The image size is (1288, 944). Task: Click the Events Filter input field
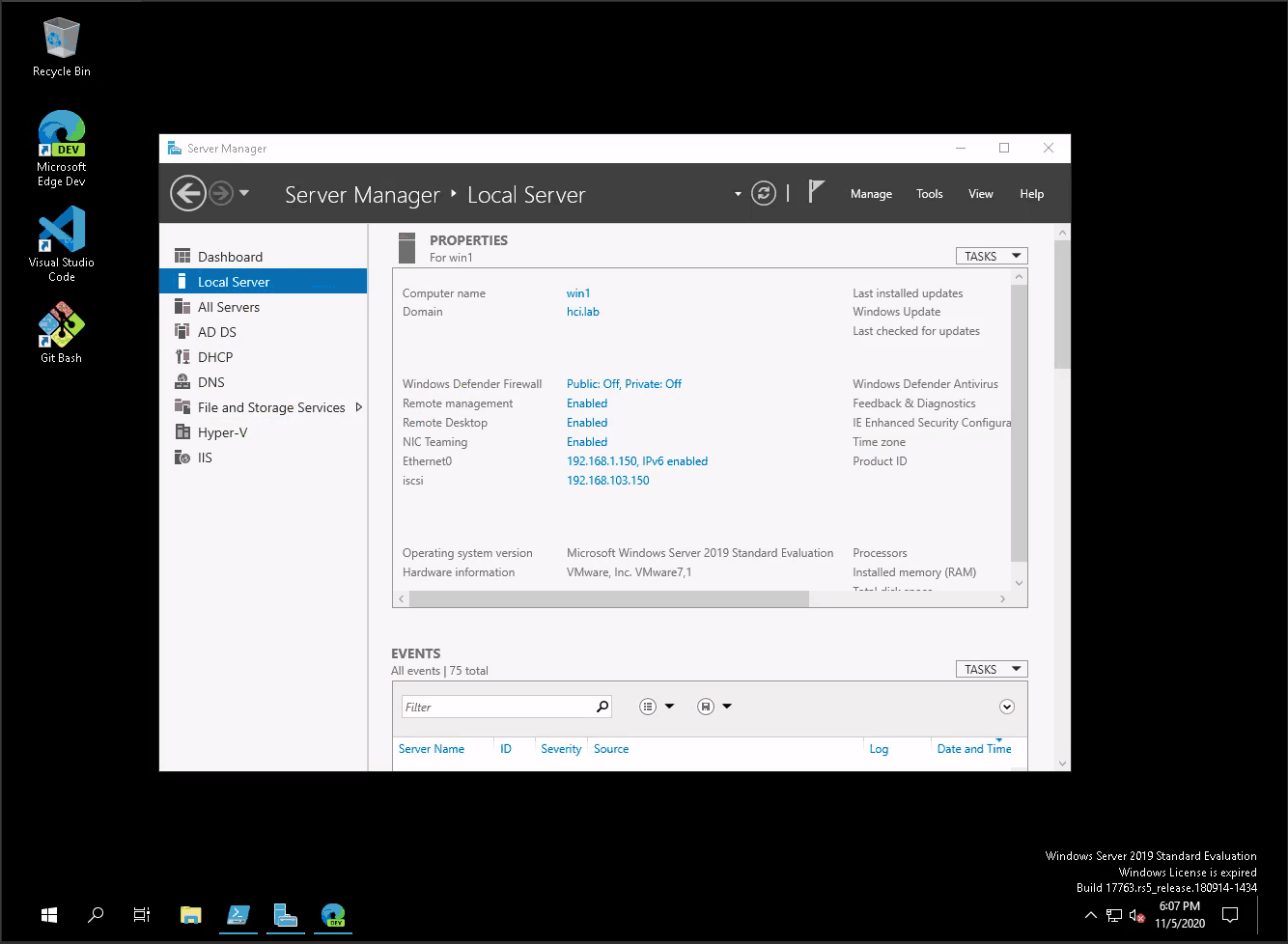tap(496, 707)
